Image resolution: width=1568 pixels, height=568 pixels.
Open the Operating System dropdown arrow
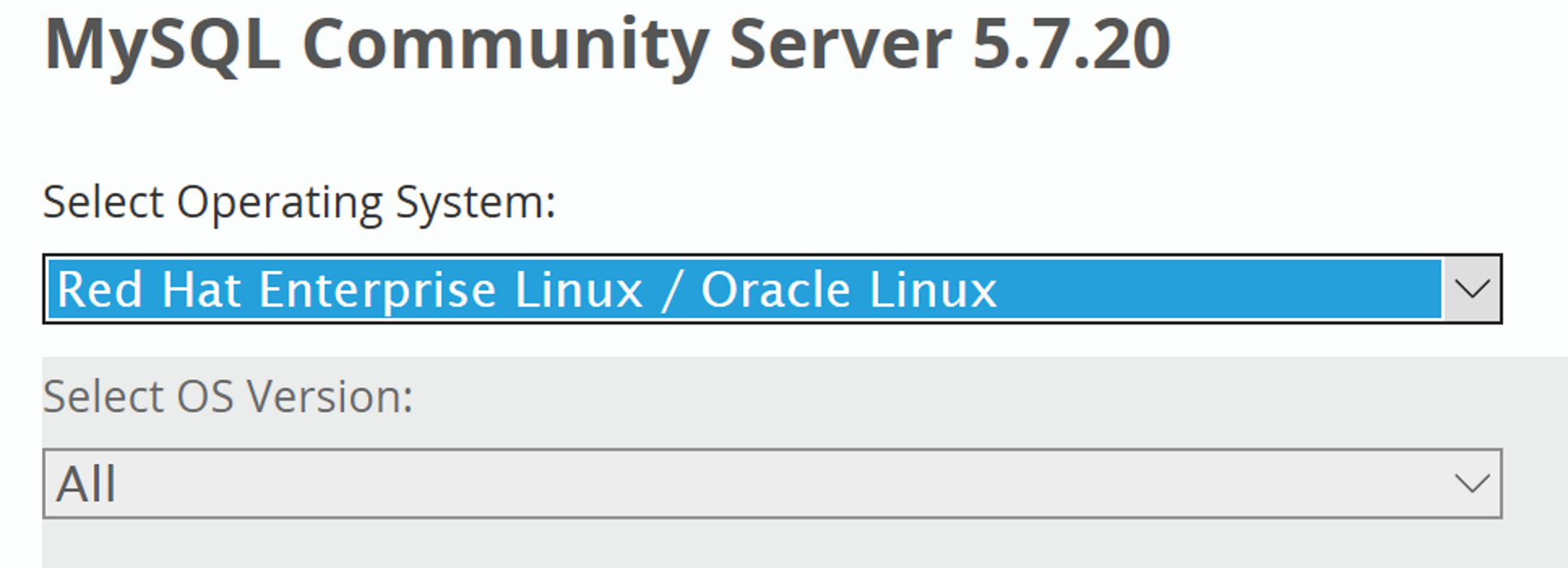pos(1471,289)
